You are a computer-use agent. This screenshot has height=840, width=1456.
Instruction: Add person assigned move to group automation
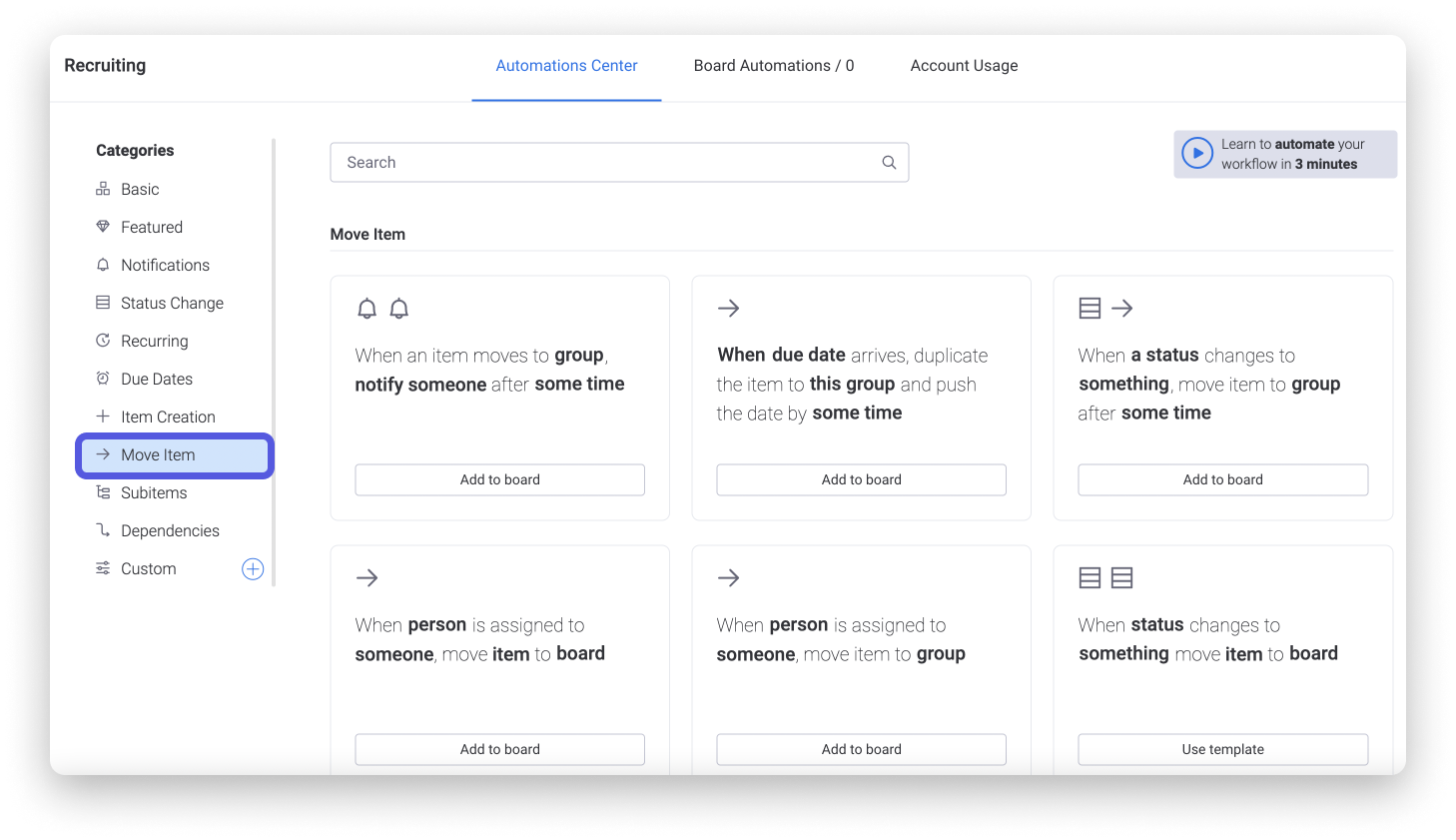click(x=861, y=749)
